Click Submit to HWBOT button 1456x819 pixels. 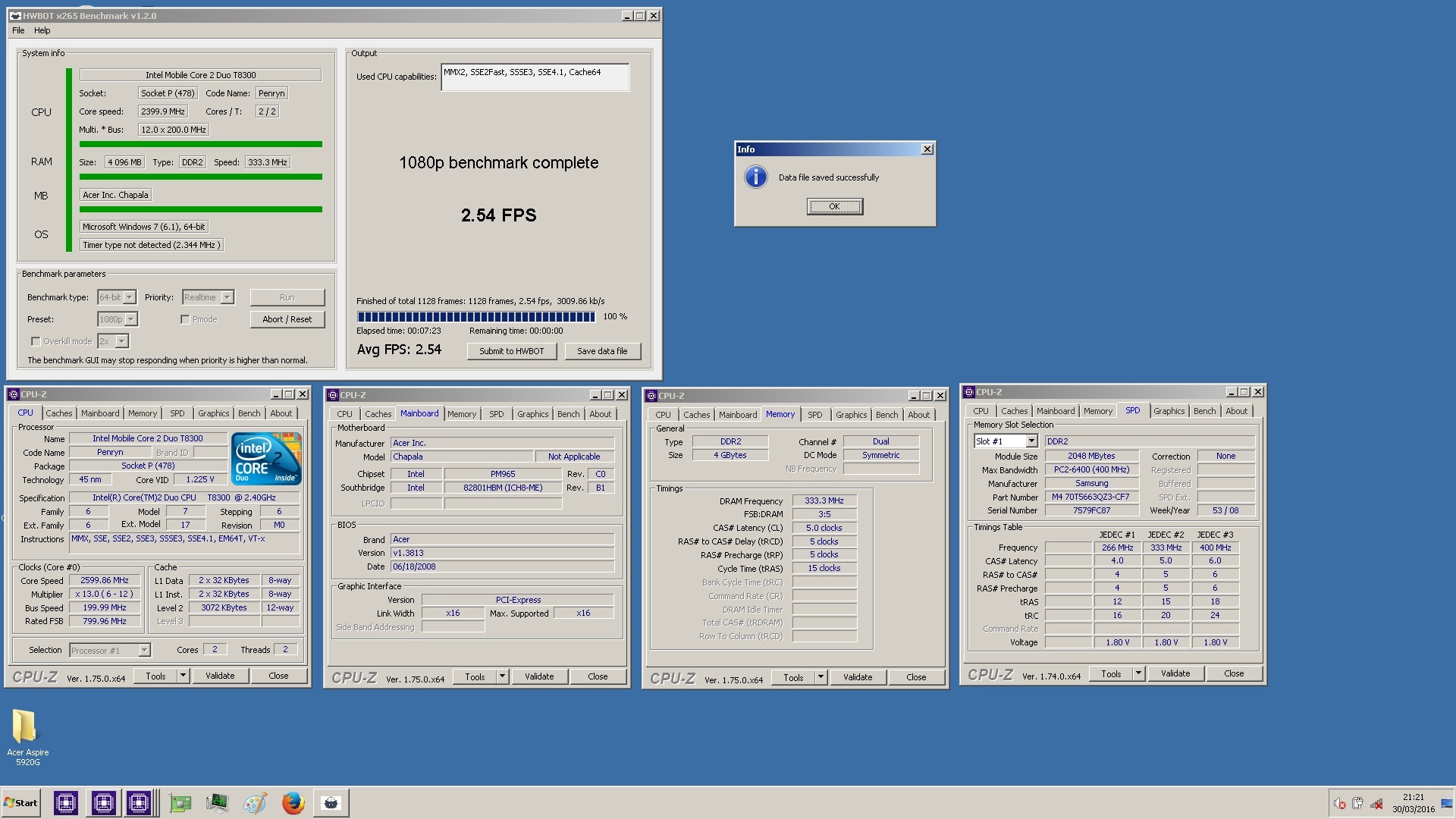[511, 351]
